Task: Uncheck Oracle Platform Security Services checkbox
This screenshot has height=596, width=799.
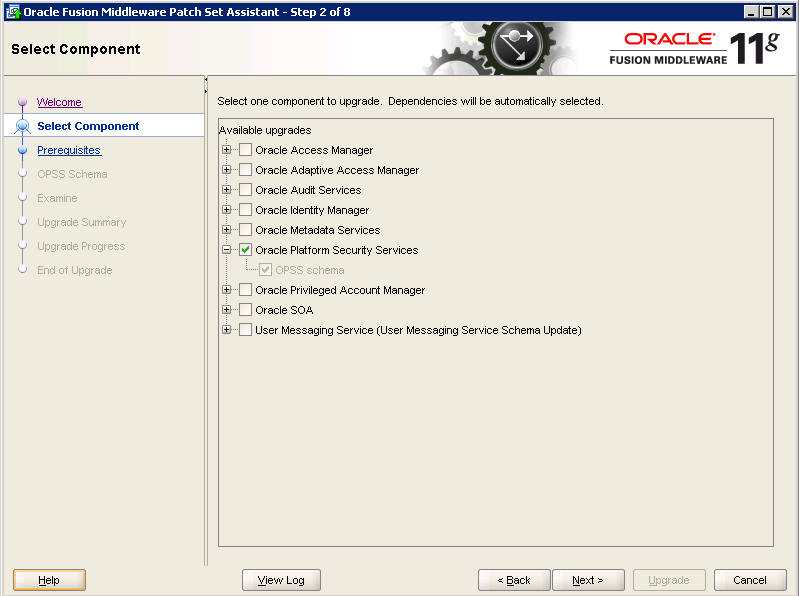Action: click(246, 250)
